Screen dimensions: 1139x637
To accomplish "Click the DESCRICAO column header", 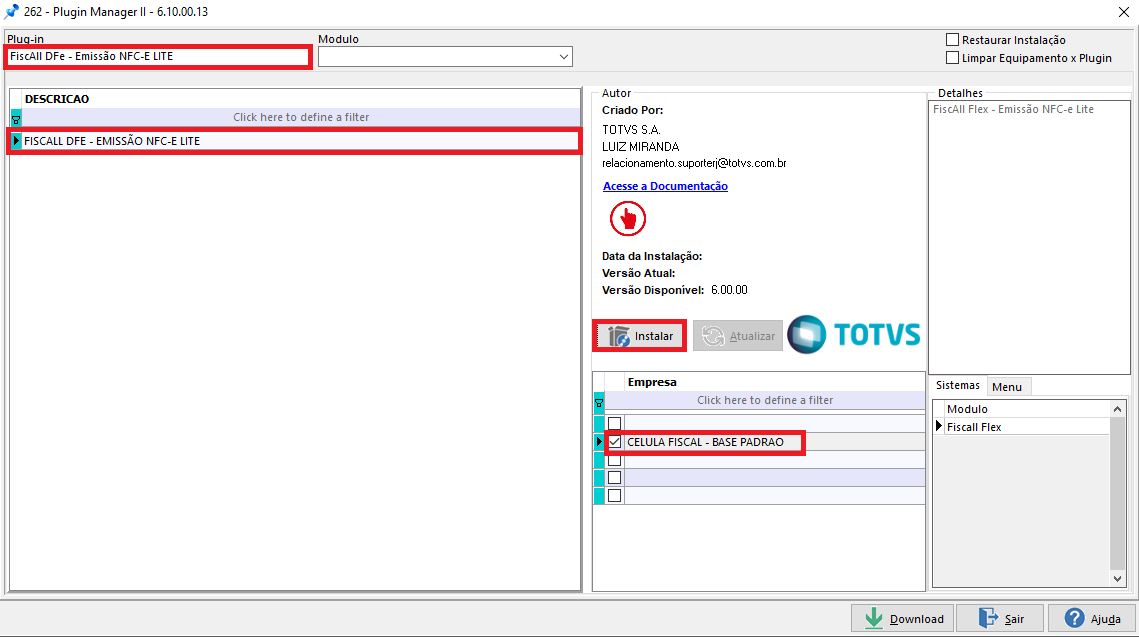I will point(301,99).
